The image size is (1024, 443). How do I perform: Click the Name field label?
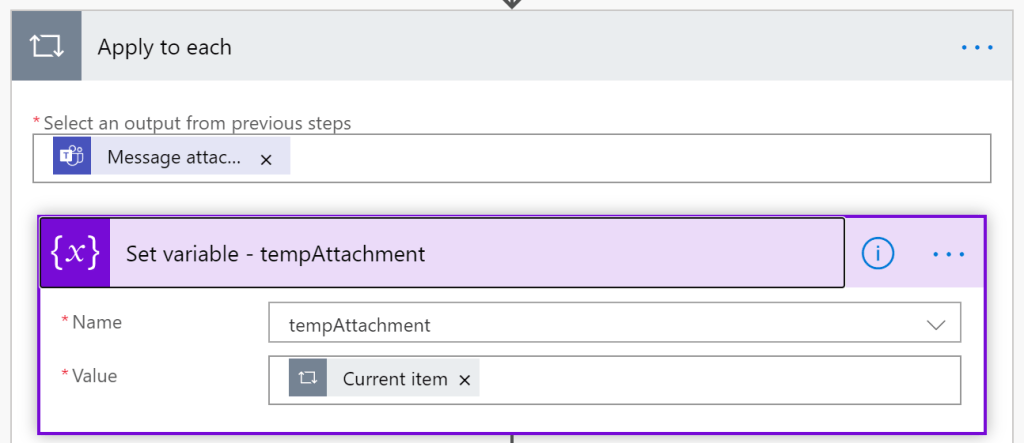(x=97, y=322)
